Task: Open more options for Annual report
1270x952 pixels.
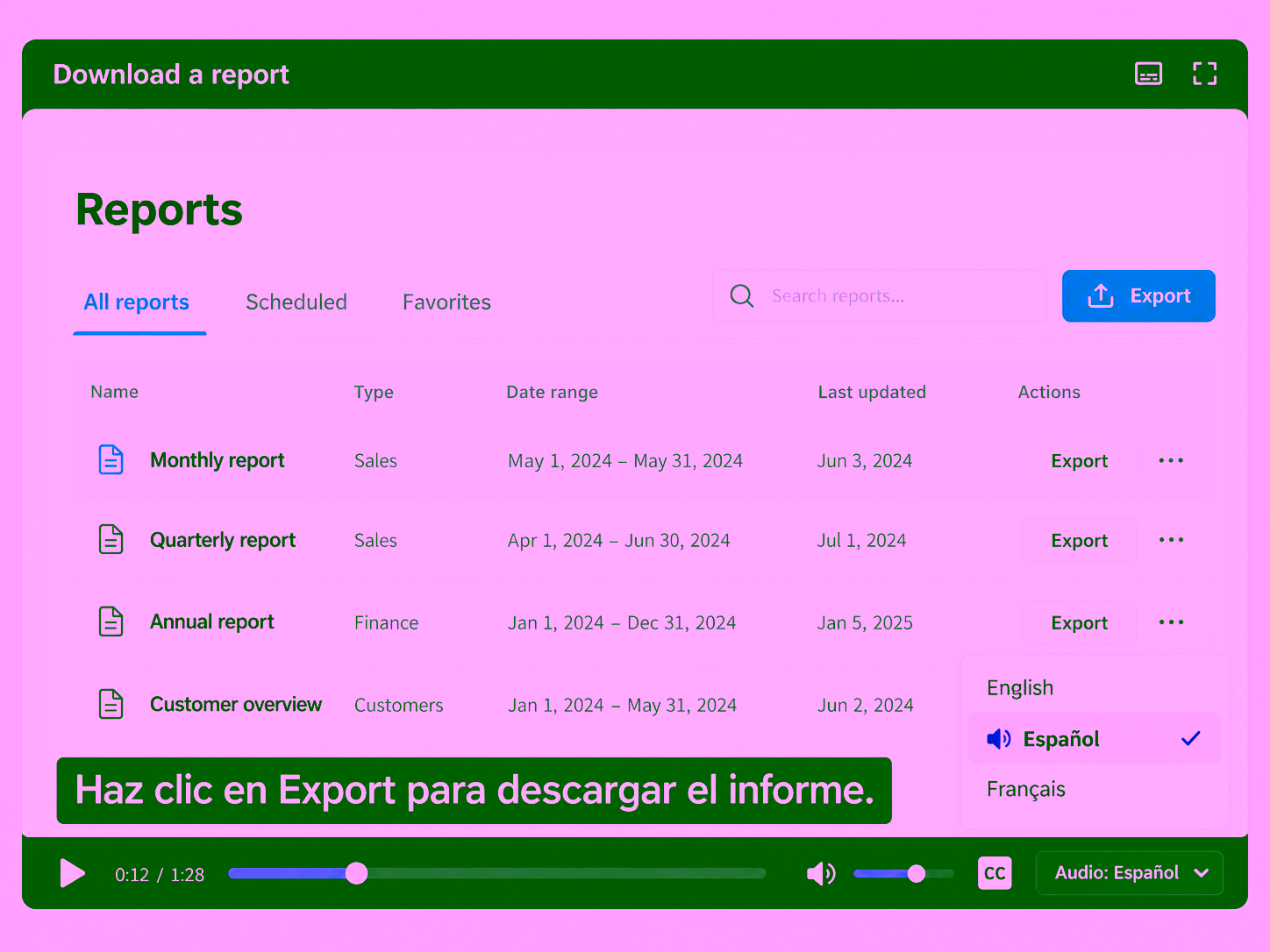Action: [x=1171, y=622]
